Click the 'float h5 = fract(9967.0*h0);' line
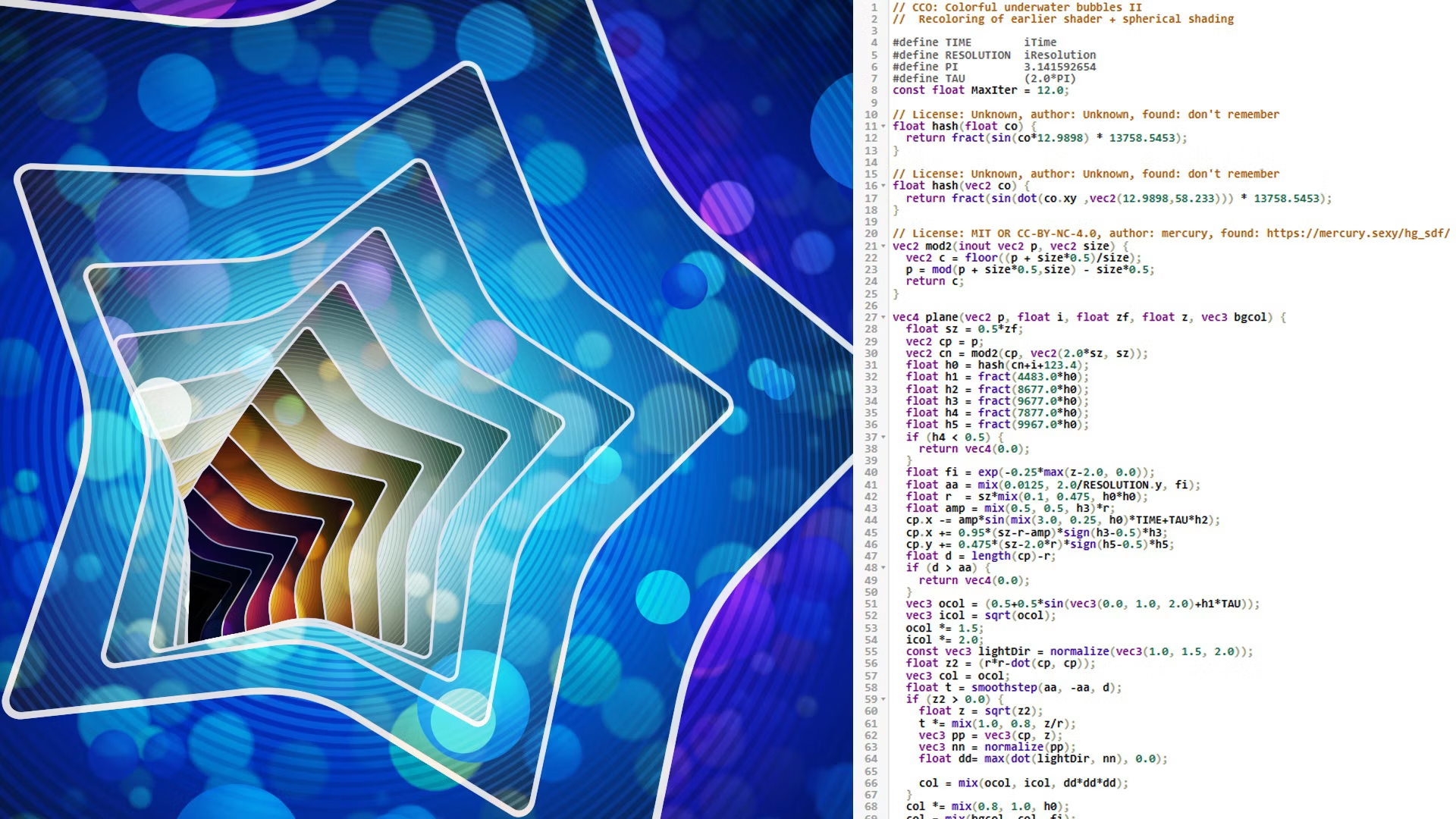Image resolution: width=1456 pixels, height=819 pixels. point(997,425)
